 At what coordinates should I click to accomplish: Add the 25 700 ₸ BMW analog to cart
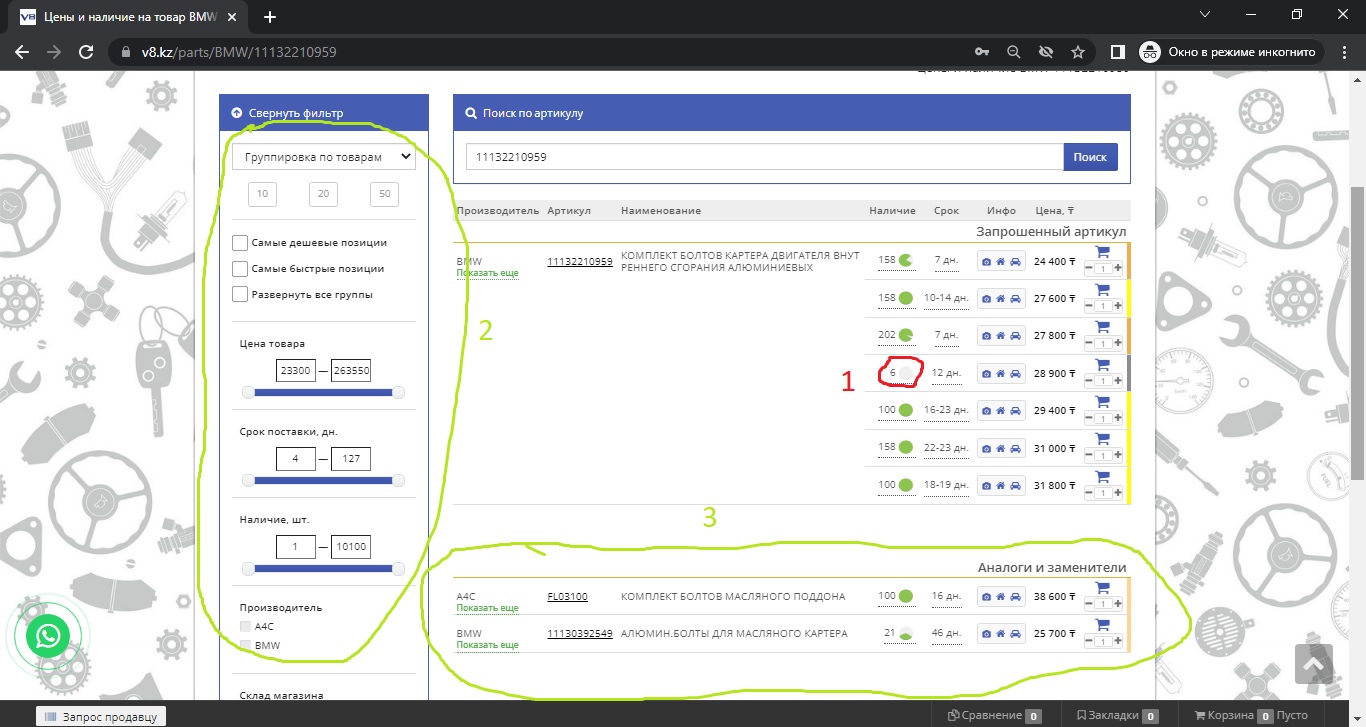coord(1103,625)
